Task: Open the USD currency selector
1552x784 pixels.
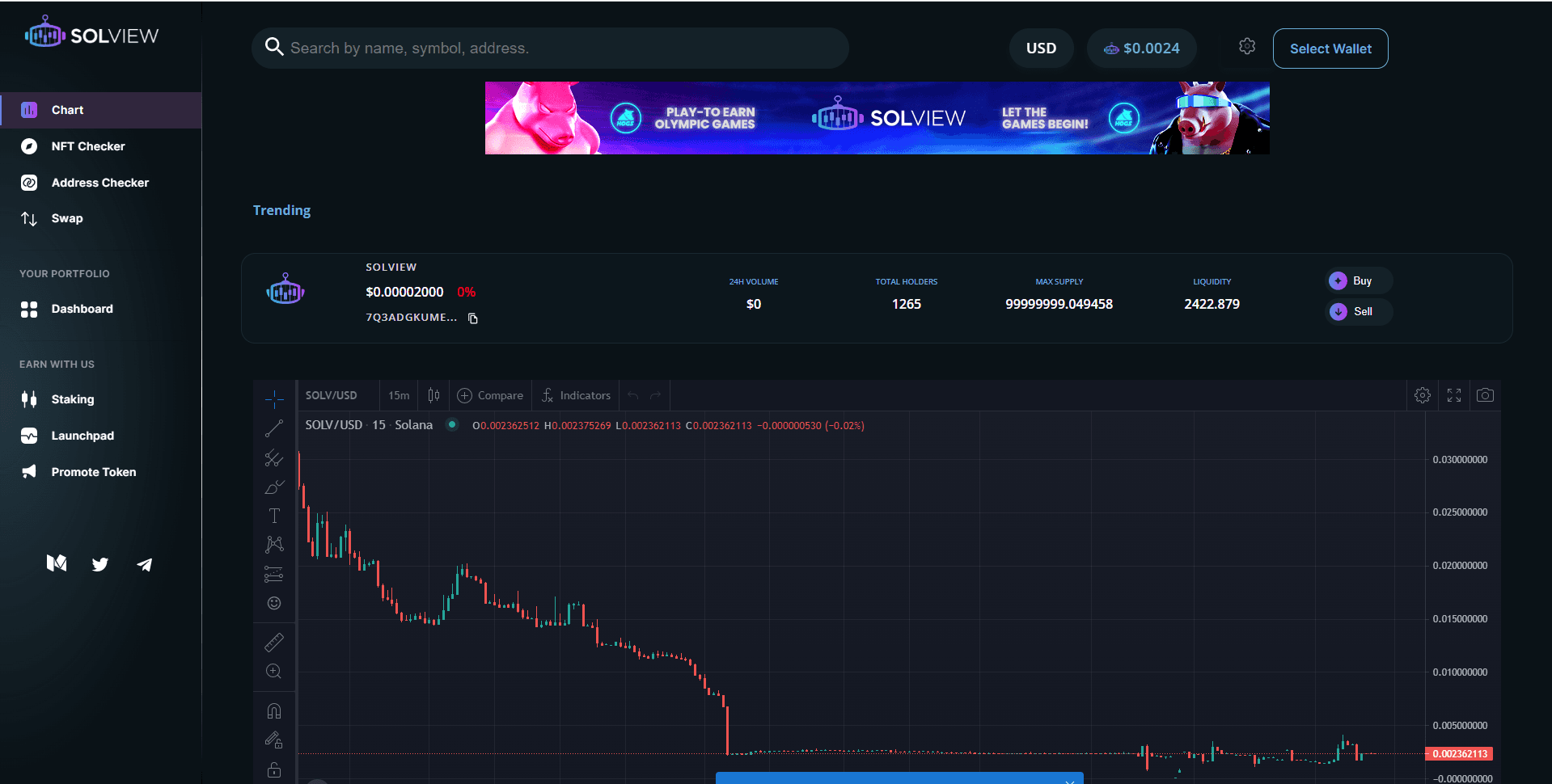Action: 1041,48
